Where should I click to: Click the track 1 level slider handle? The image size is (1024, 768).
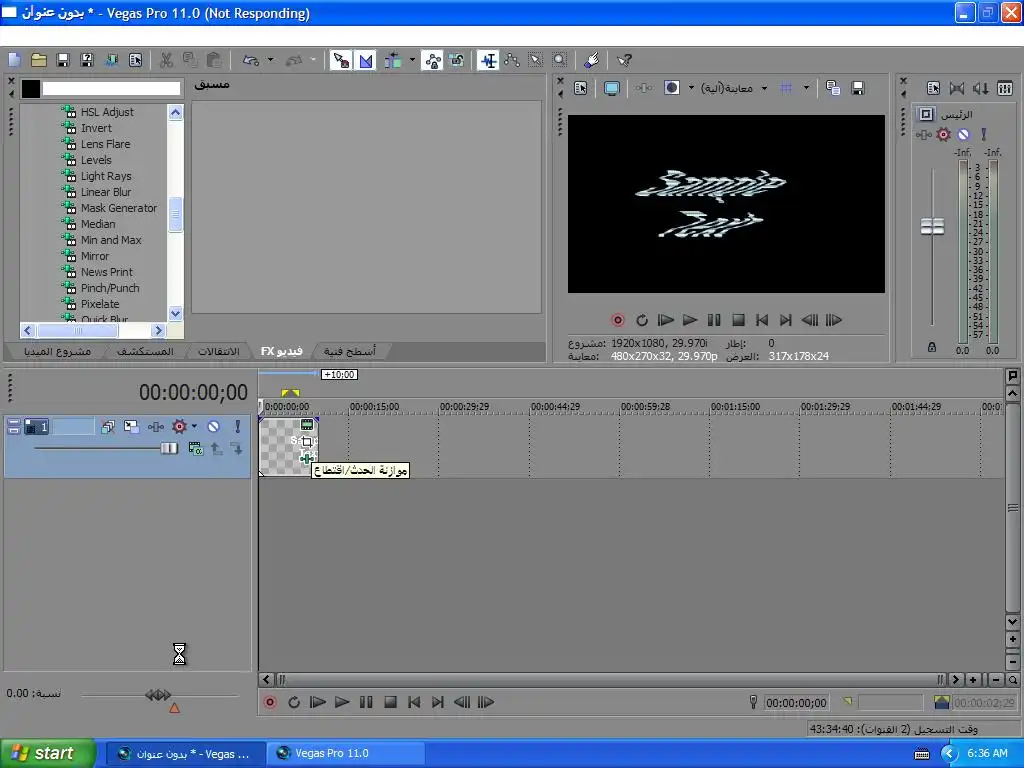(x=169, y=448)
